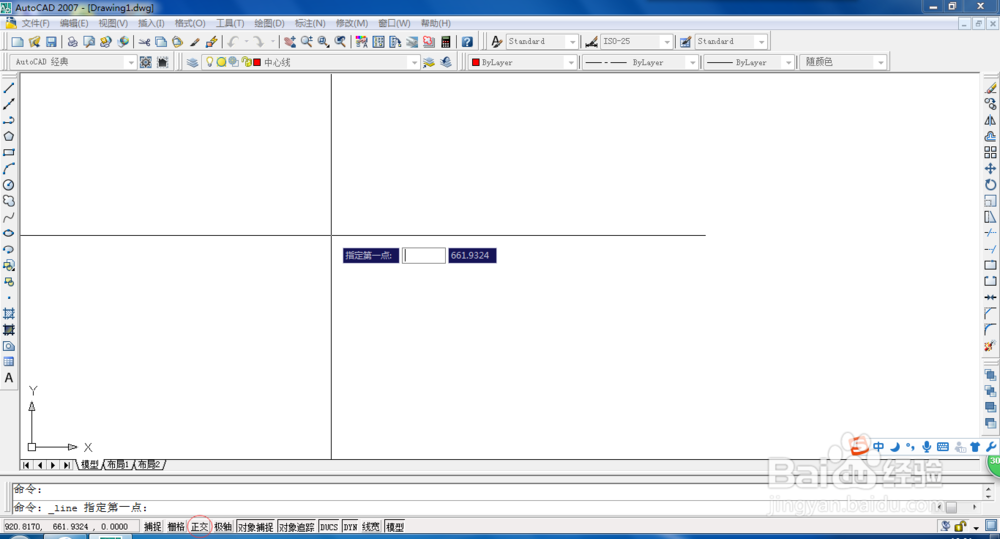Click the Plot printer icon
This screenshot has width=1000, height=539.
(x=73, y=41)
